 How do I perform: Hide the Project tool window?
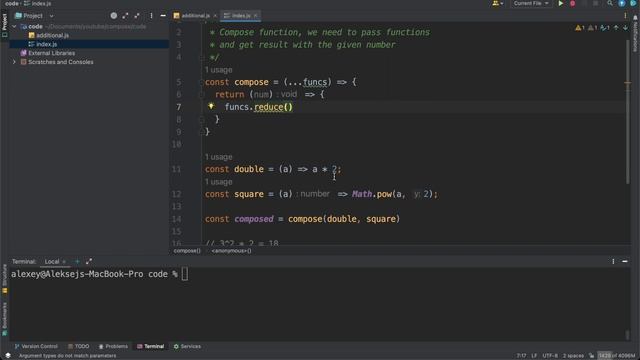[163, 16]
